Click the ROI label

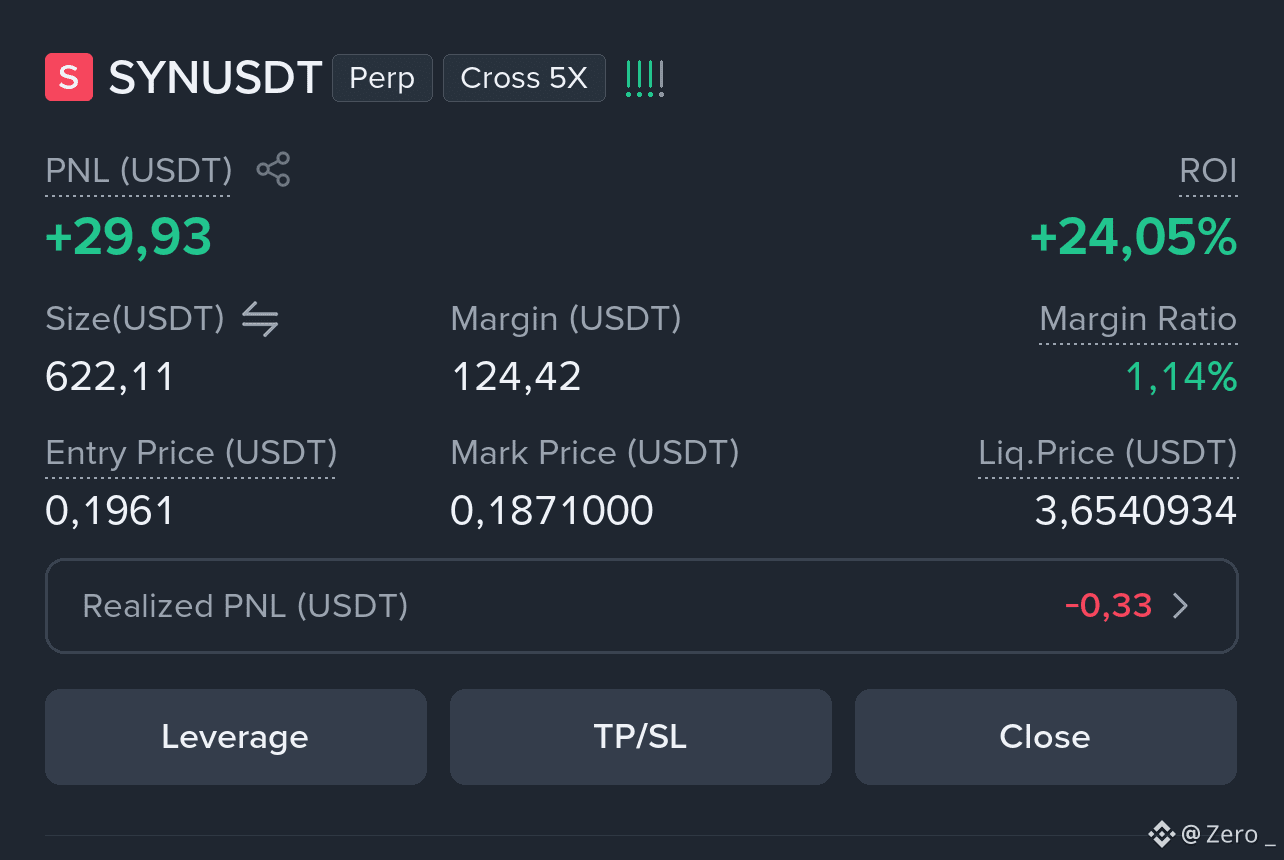point(1208,171)
